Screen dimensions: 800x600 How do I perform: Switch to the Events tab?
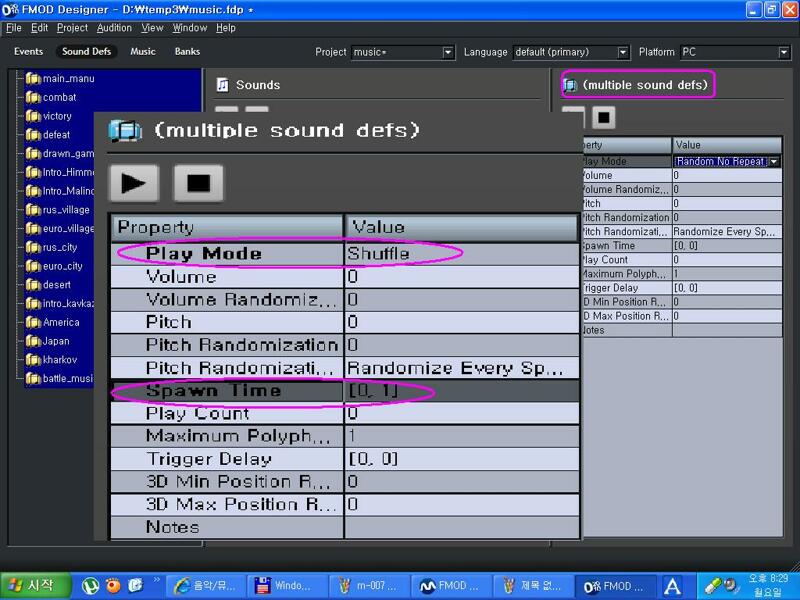coord(29,52)
